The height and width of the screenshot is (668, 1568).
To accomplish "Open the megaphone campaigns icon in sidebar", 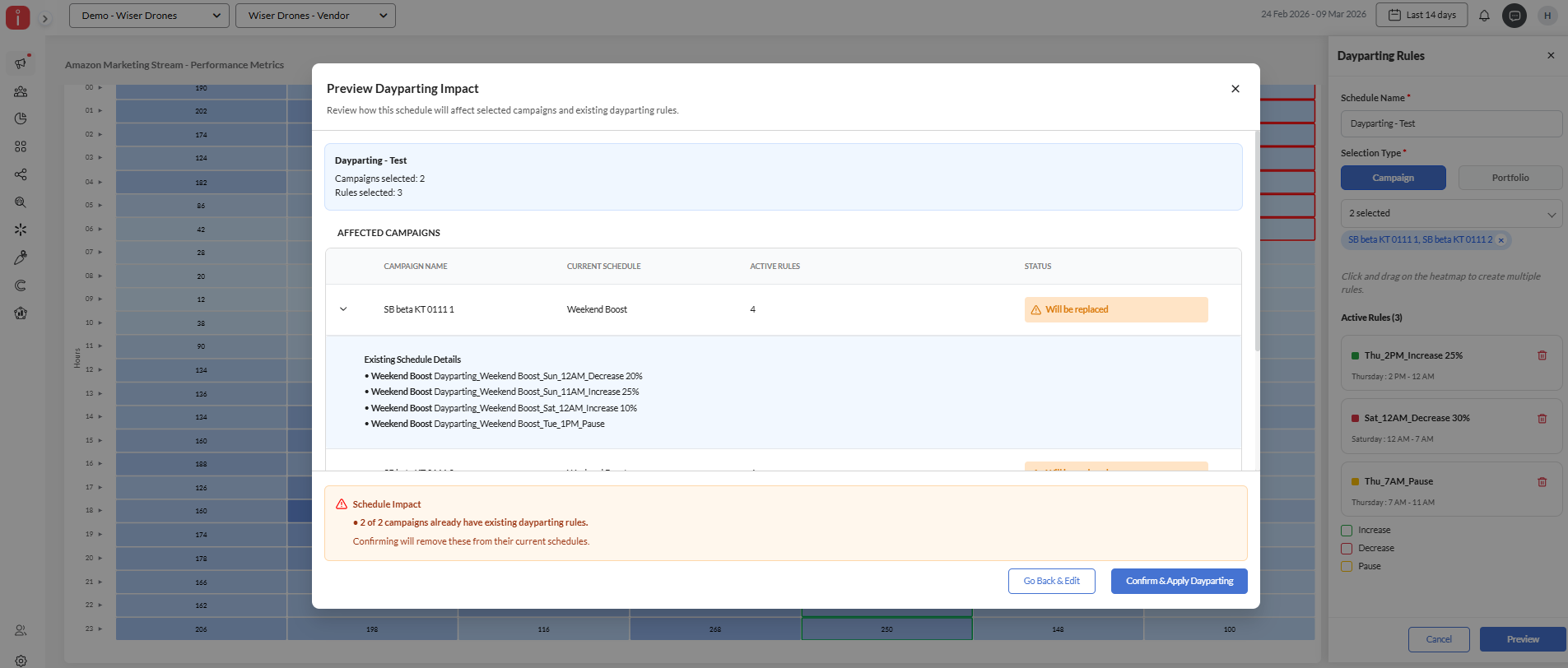I will tap(21, 63).
